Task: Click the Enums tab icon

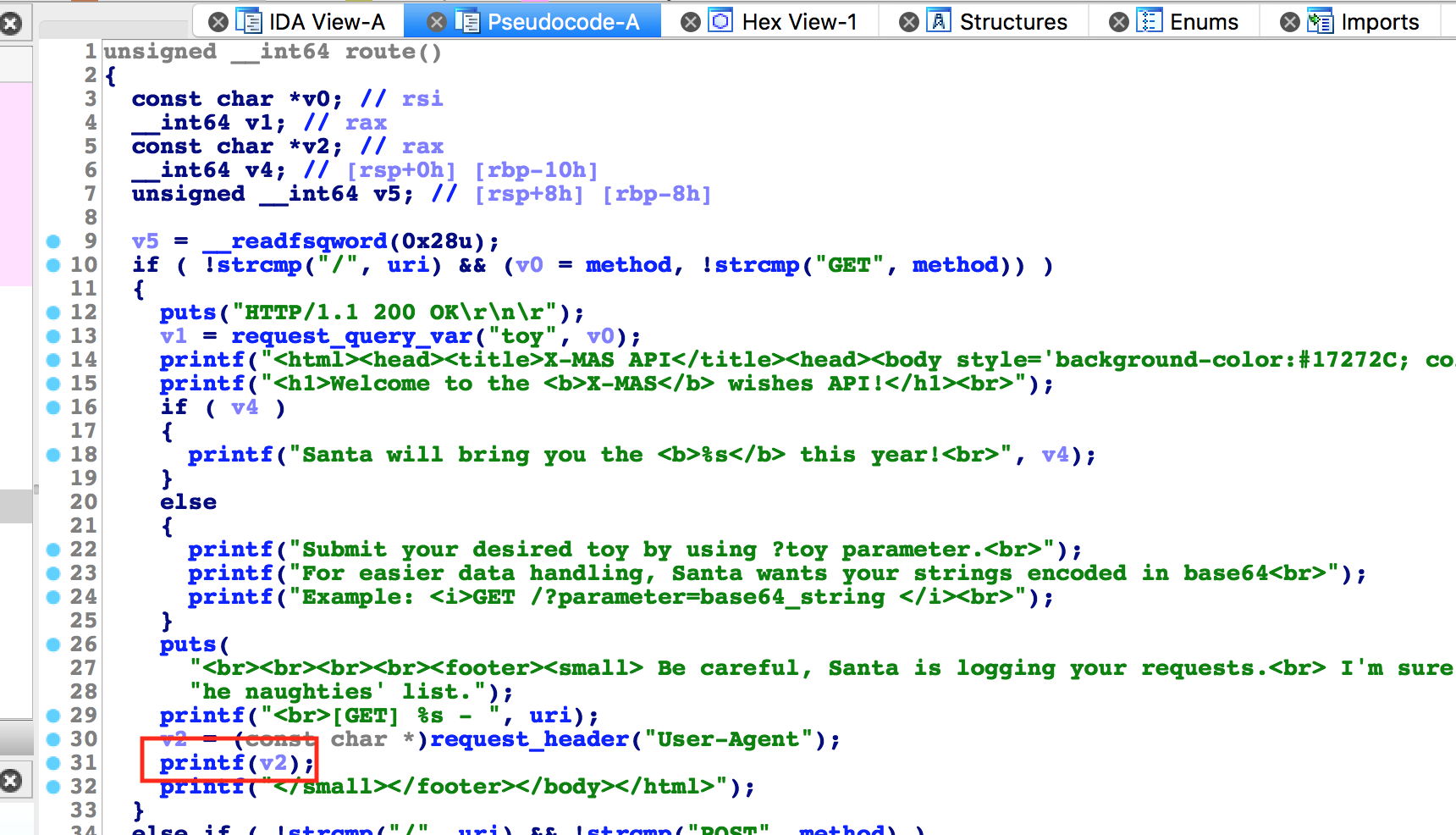Action: [1149, 21]
